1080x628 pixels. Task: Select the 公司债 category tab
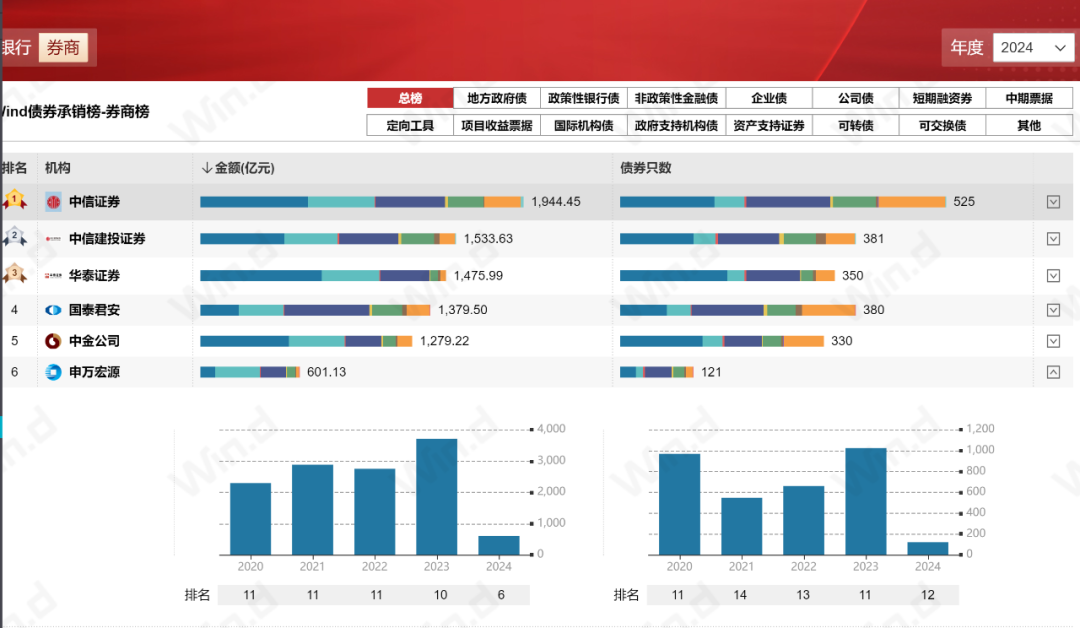(x=855, y=98)
